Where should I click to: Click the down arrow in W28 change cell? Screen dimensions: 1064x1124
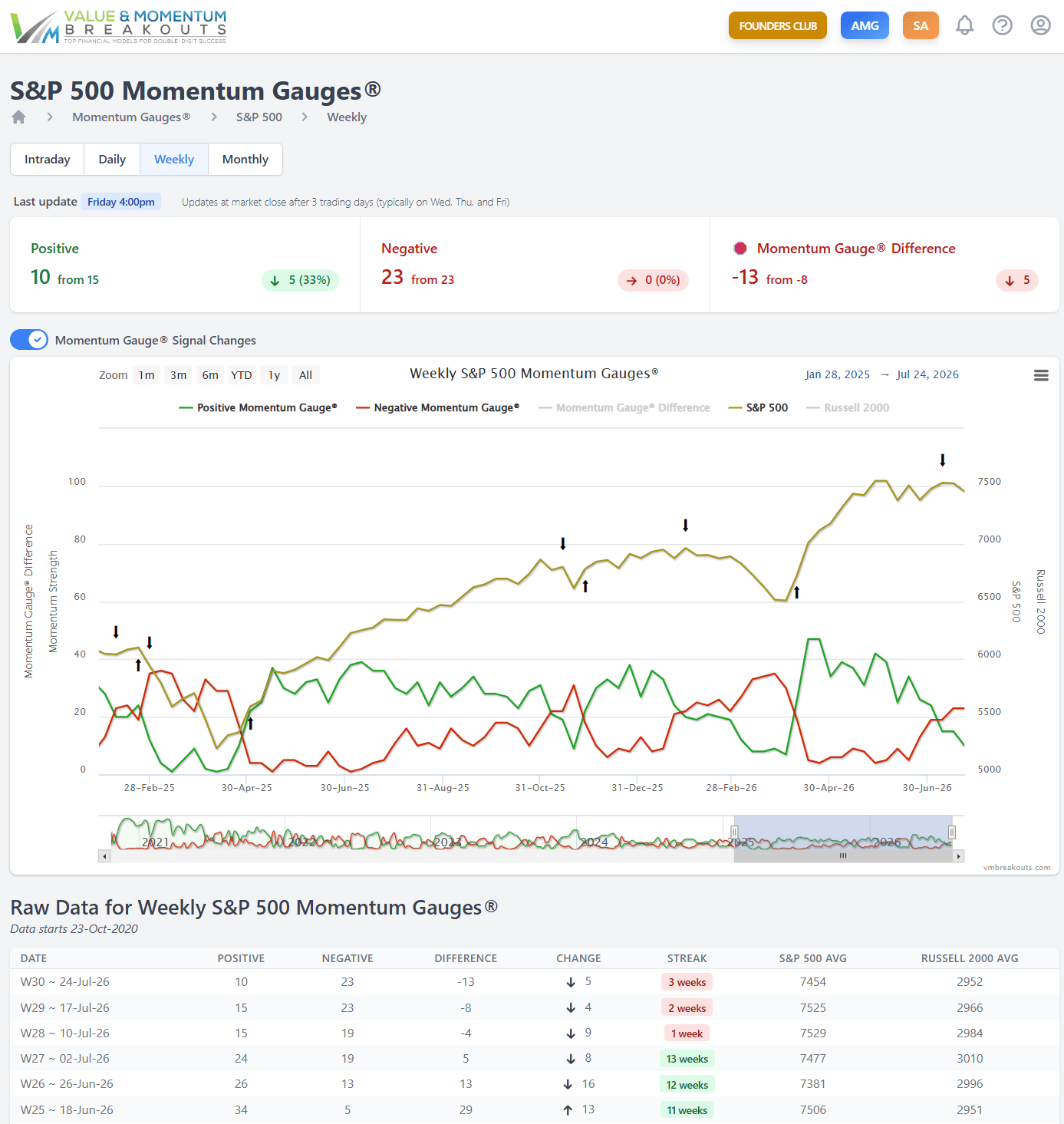(x=571, y=1033)
